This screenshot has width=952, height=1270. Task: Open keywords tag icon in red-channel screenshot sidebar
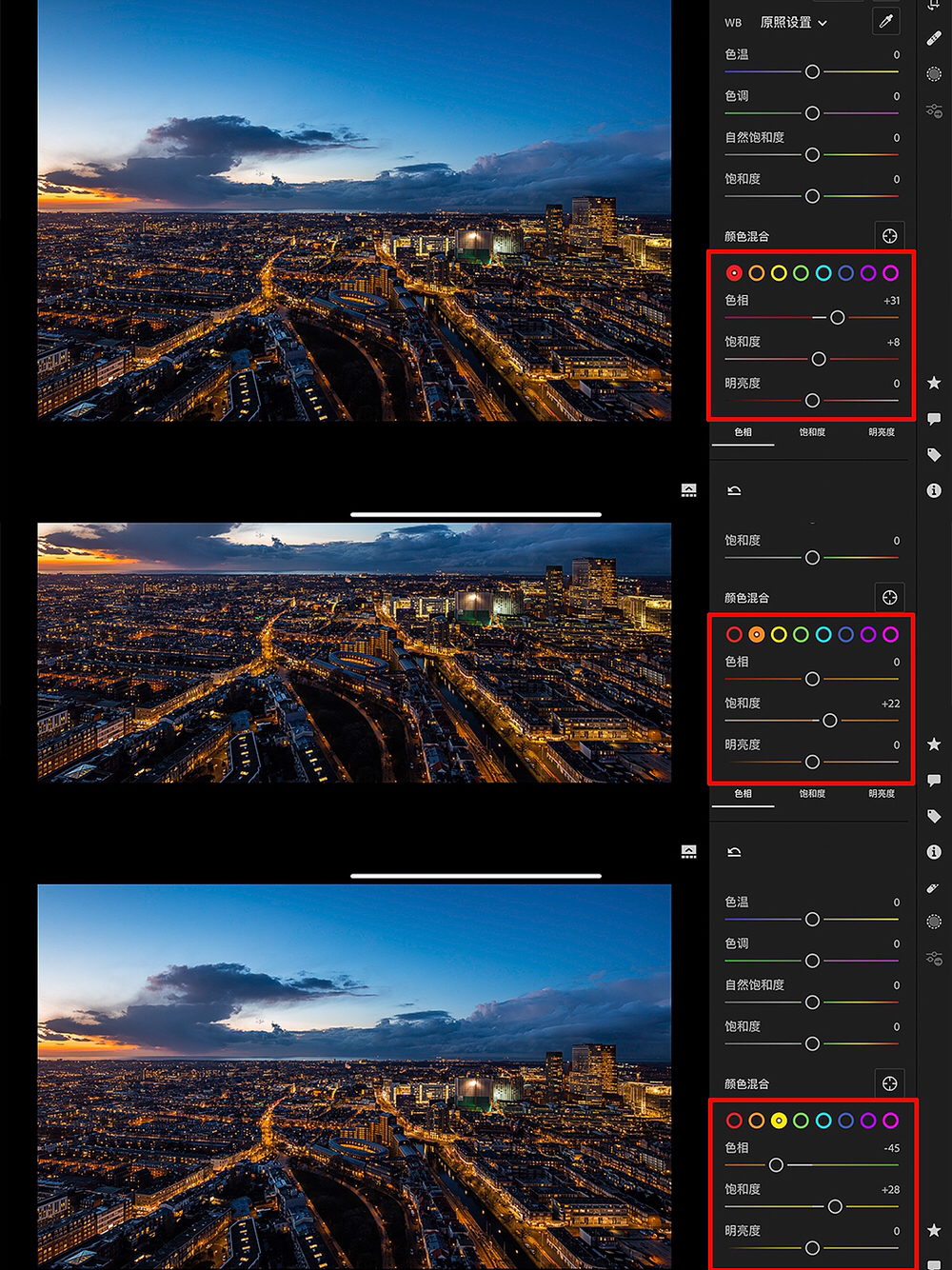pos(934,455)
